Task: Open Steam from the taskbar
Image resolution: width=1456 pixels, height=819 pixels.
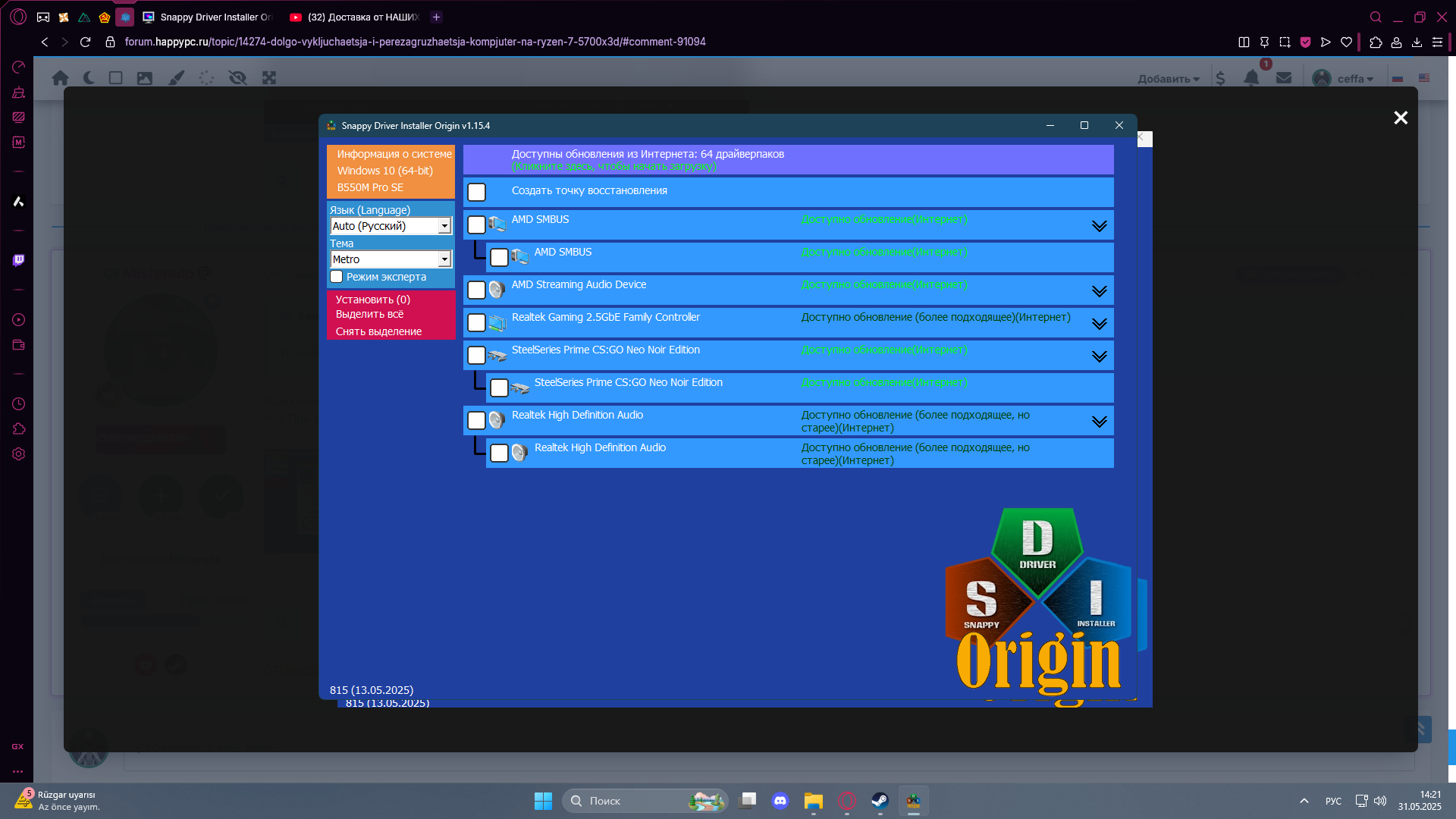Action: (x=880, y=801)
